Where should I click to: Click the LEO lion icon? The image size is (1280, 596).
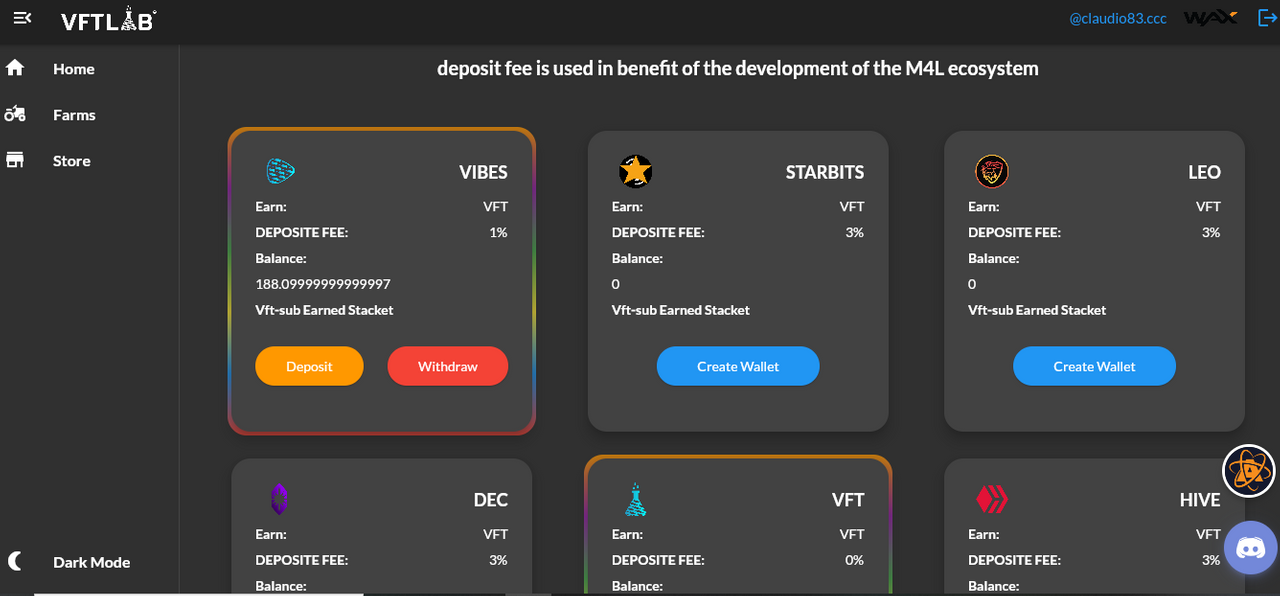[x=992, y=172]
